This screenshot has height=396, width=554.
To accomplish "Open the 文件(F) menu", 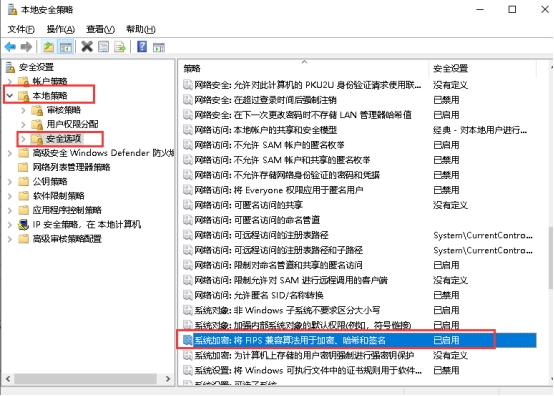I will (x=21, y=29).
